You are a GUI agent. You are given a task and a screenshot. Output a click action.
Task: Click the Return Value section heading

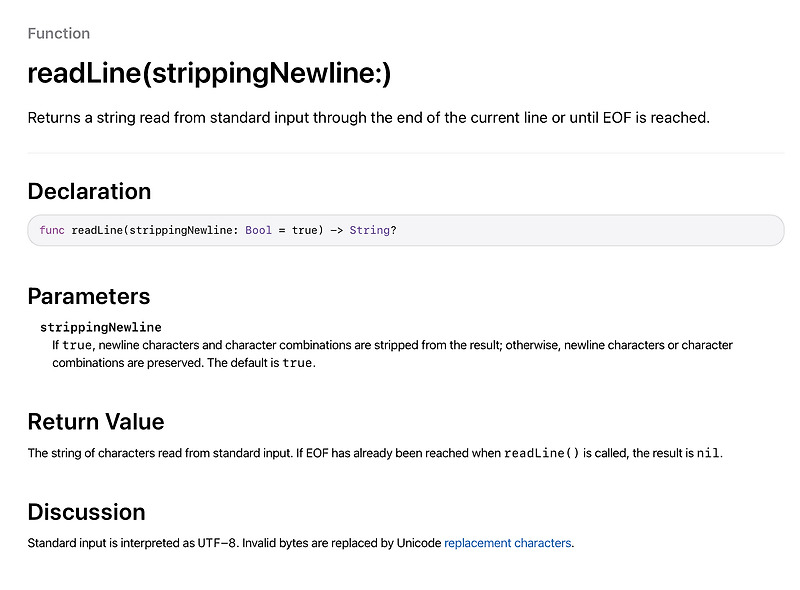(x=96, y=421)
